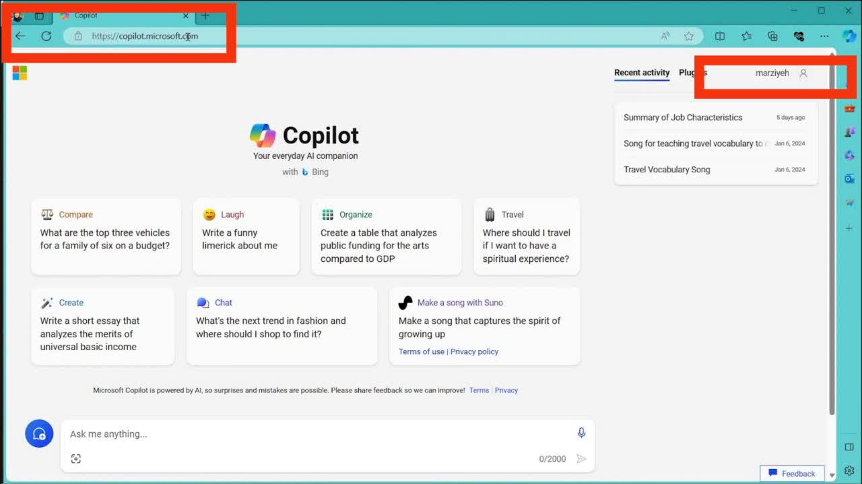Customize sidebar with the plus icon

tap(849, 228)
